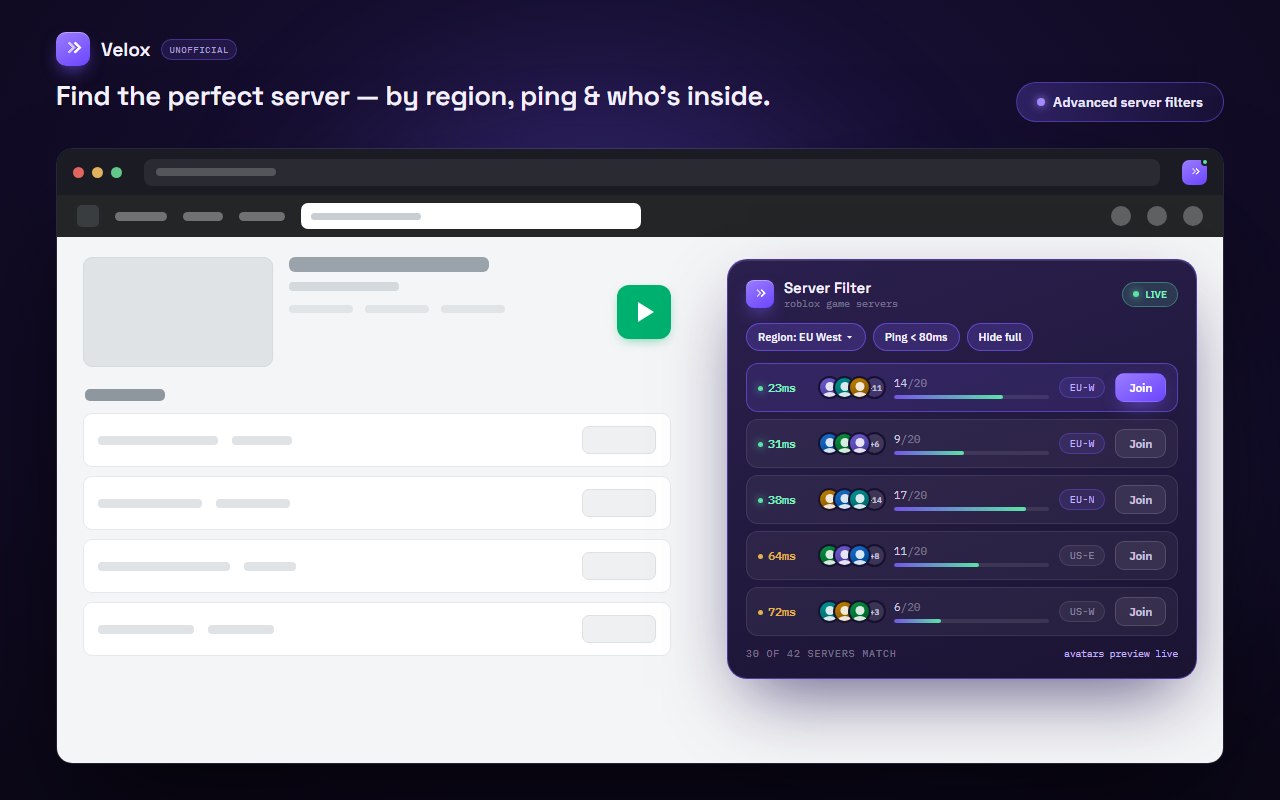This screenshot has width=1280, height=800.
Task: Click the third nav link placeholder in page navbar
Action: 262,216
